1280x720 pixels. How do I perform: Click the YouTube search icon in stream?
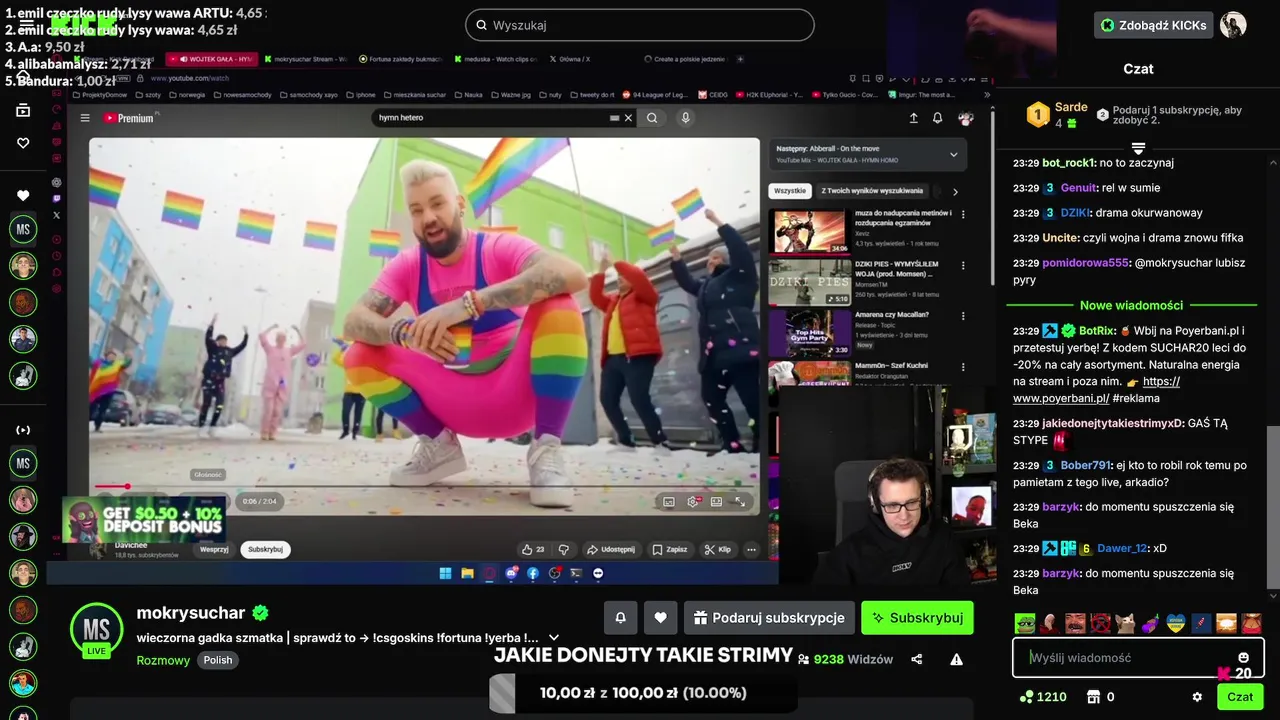(x=652, y=118)
